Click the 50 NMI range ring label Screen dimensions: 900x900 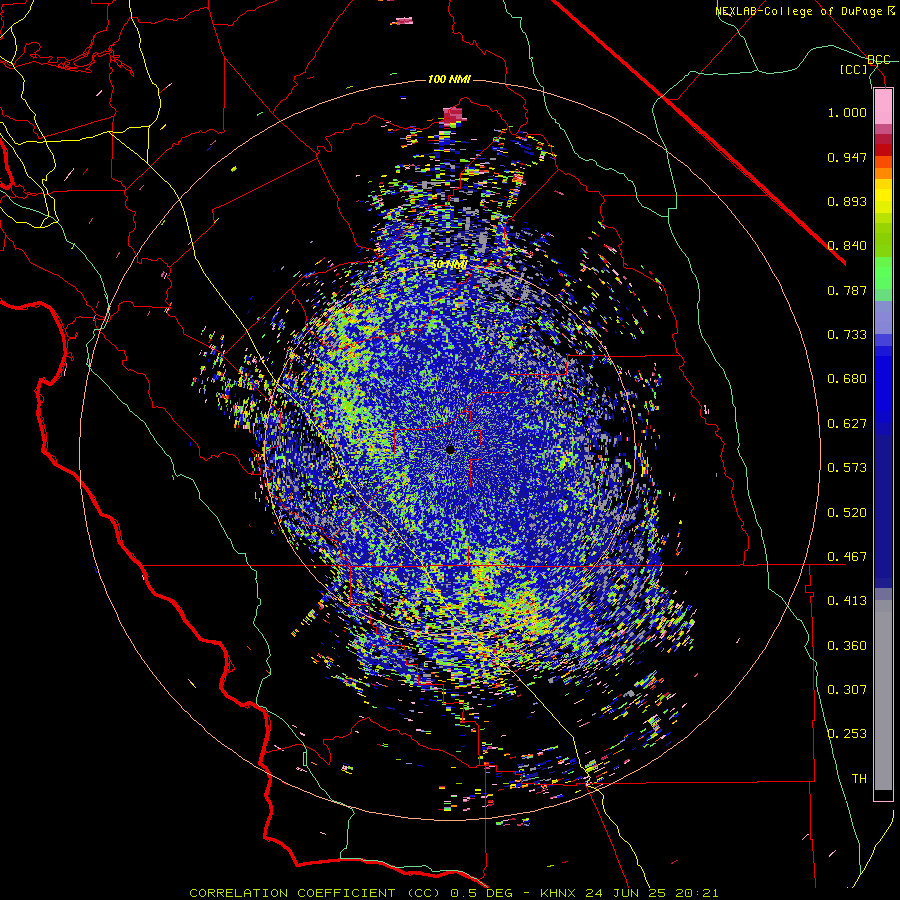448,265
